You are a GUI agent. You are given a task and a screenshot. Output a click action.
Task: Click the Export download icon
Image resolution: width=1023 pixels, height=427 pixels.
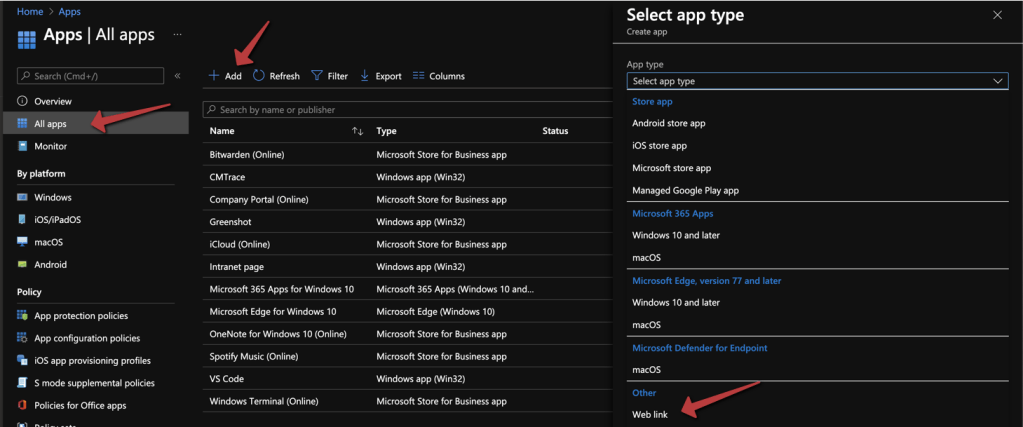[364, 76]
